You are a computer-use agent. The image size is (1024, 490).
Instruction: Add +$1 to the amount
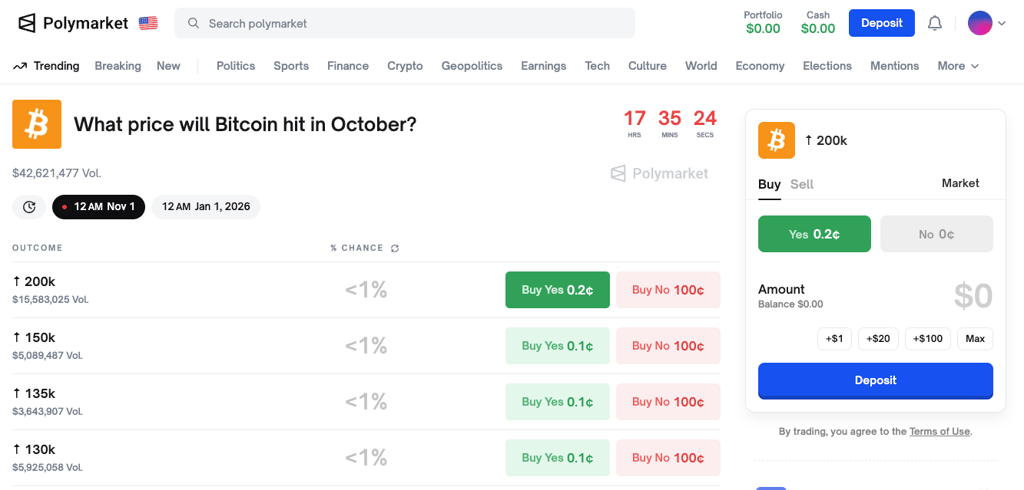pos(834,339)
